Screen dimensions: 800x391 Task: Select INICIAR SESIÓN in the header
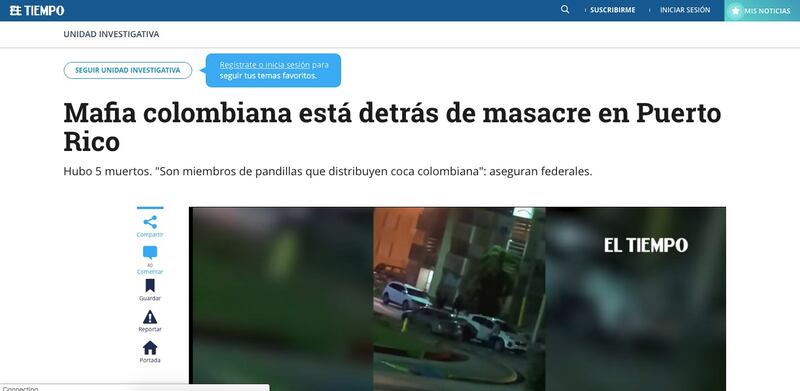pyautogui.click(x=685, y=10)
